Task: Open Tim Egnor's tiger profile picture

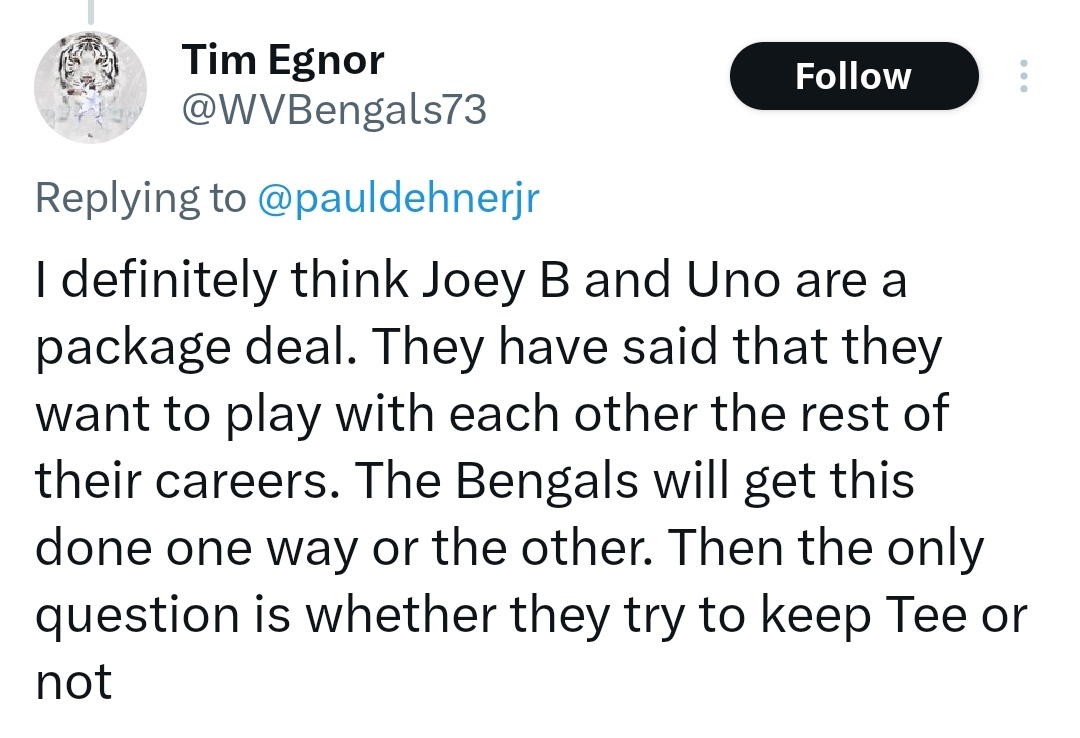Action: [90, 88]
